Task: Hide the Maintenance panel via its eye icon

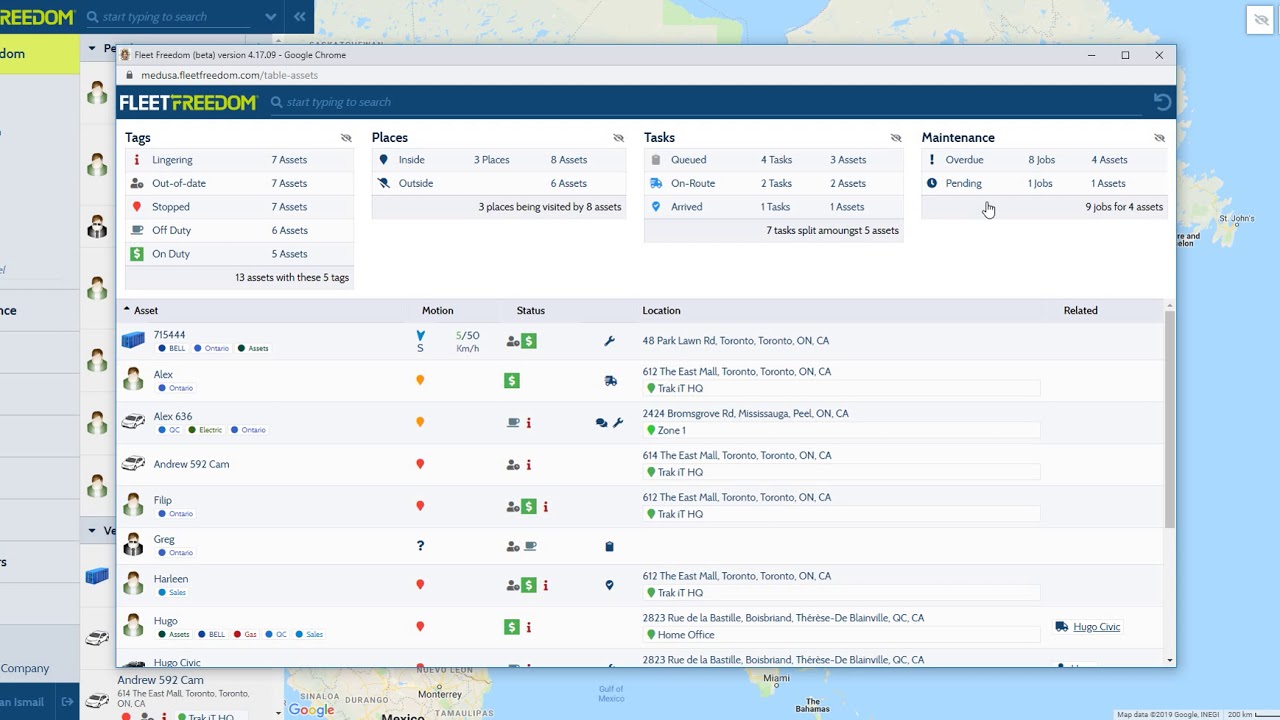Action: (x=1159, y=138)
